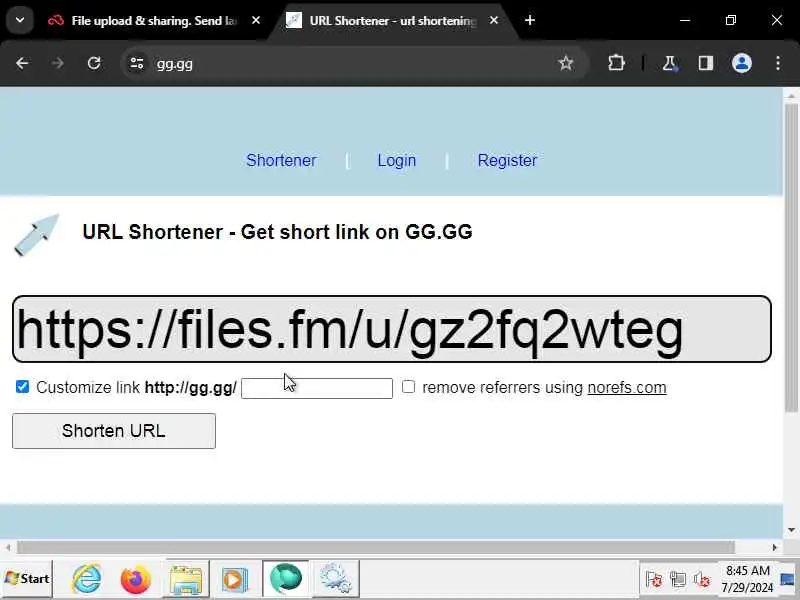The width and height of the screenshot is (800, 600).
Task: Click the gg.gg address bar text
Action: click(x=174, y=64)
